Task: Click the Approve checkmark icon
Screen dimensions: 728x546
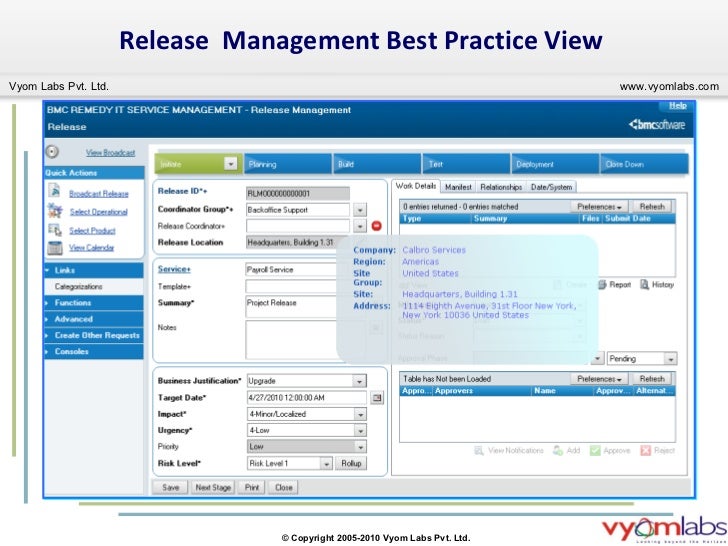Action: tap(595, 450)
